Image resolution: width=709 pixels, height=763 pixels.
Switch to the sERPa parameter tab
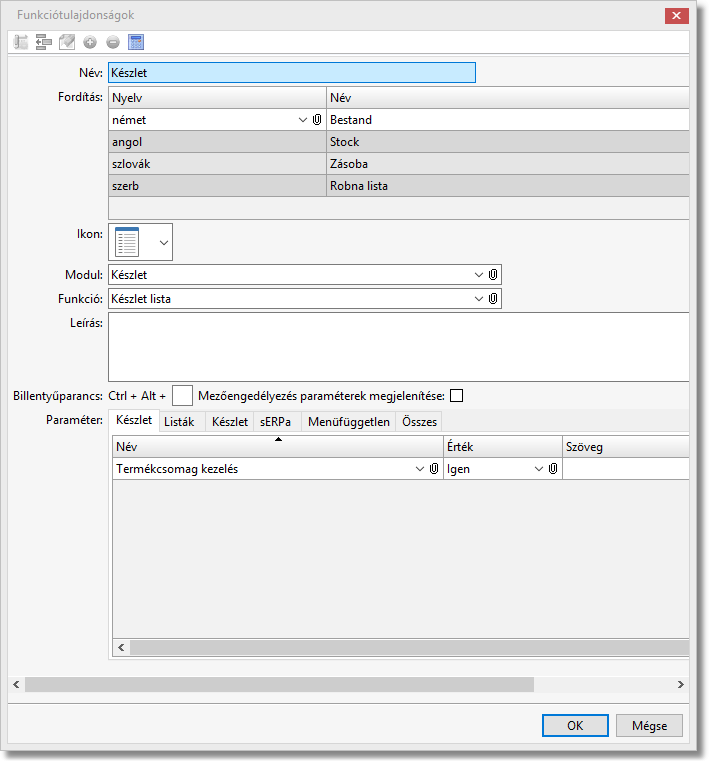point(275,422)
